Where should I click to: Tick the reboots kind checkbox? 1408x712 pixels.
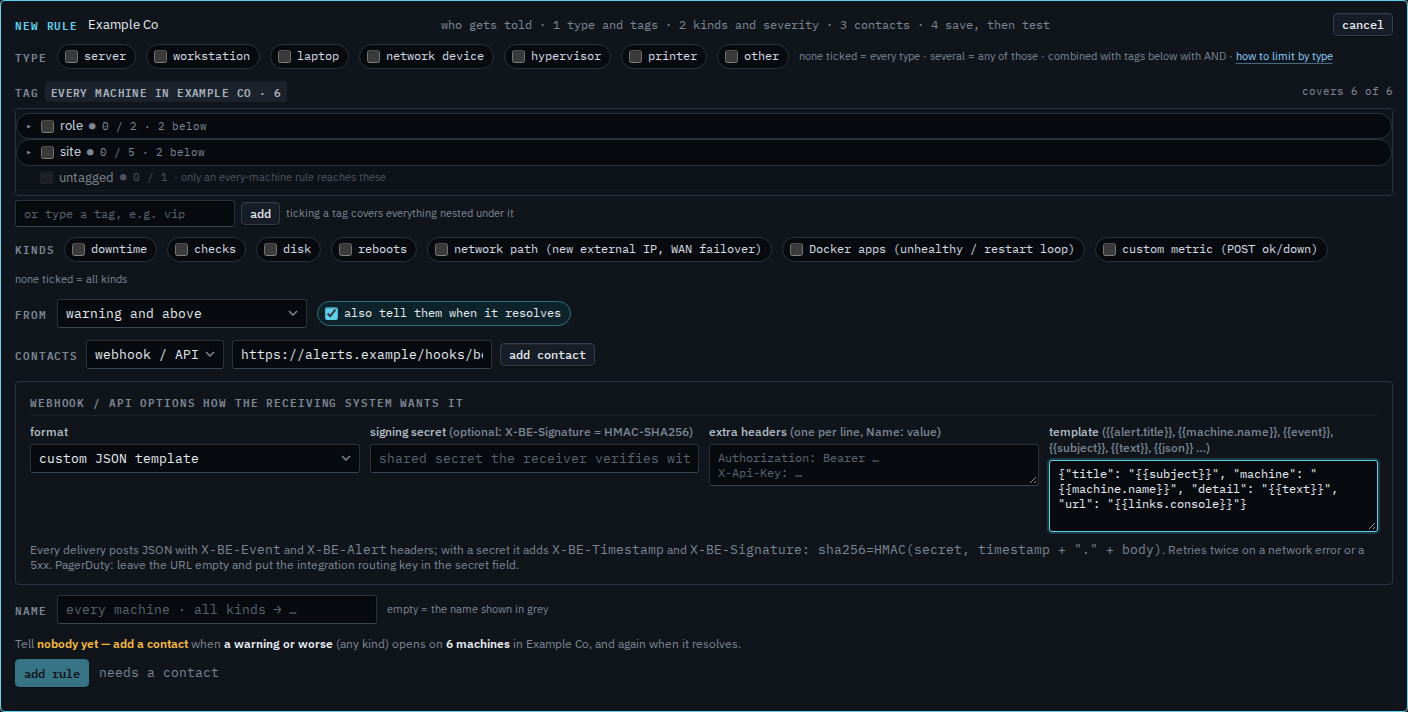tap(345, 249)
